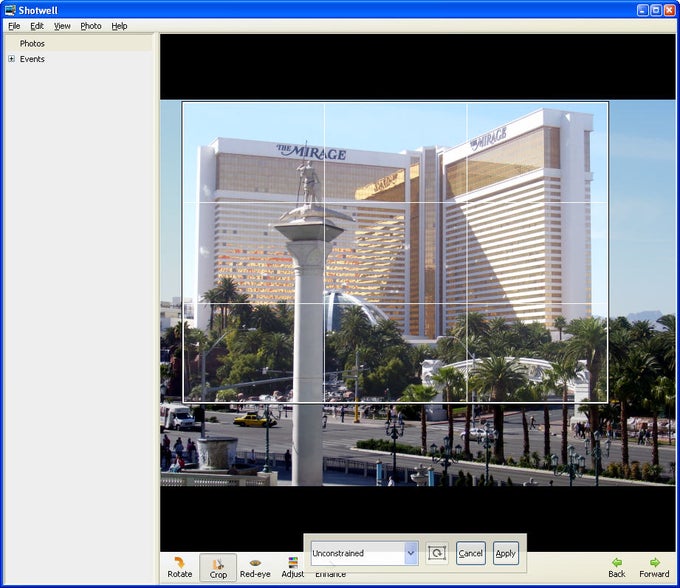Screen dimensions: 680x588
Task: Open the File menu
Action: coord(14,26)
